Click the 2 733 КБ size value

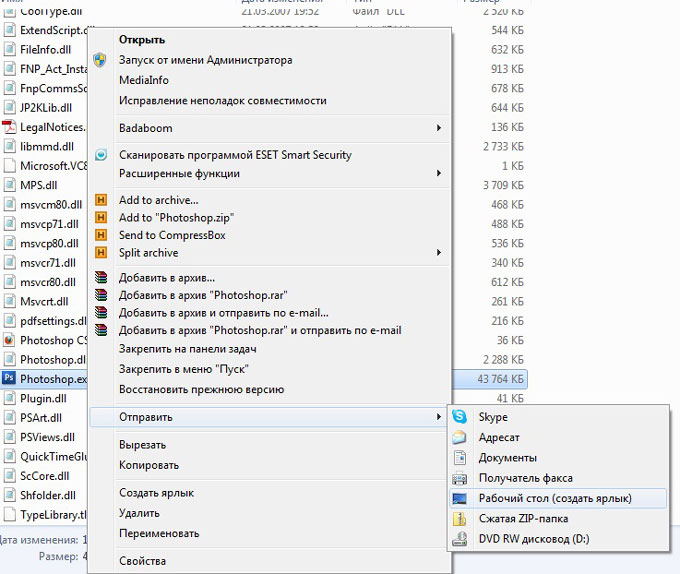[x=503, y=146]
